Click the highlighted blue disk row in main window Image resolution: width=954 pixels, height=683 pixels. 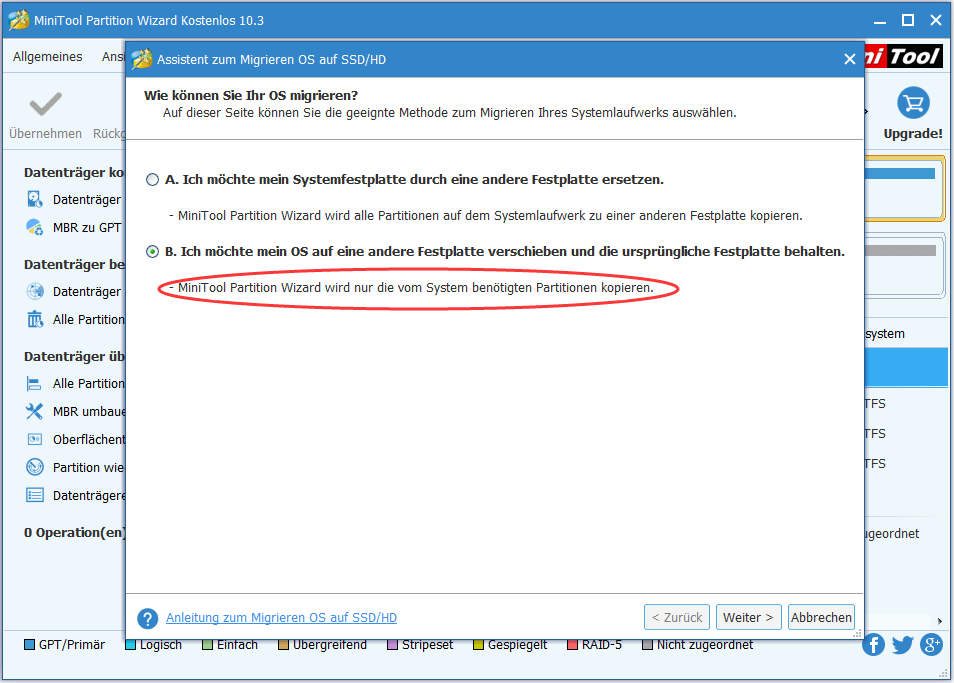click(906, 367)
